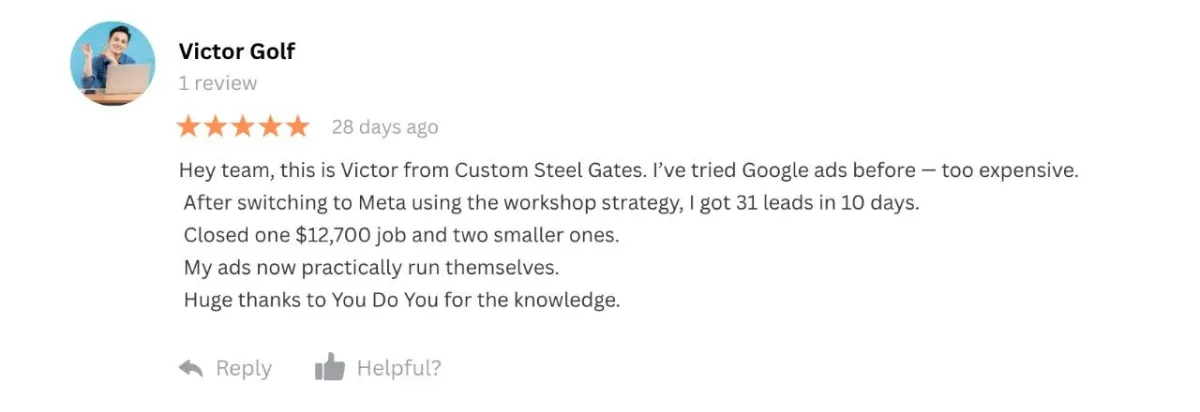Screen dimensions: 1200x412
Task: Click the fifth orange rating star
Action: point(297,127)
